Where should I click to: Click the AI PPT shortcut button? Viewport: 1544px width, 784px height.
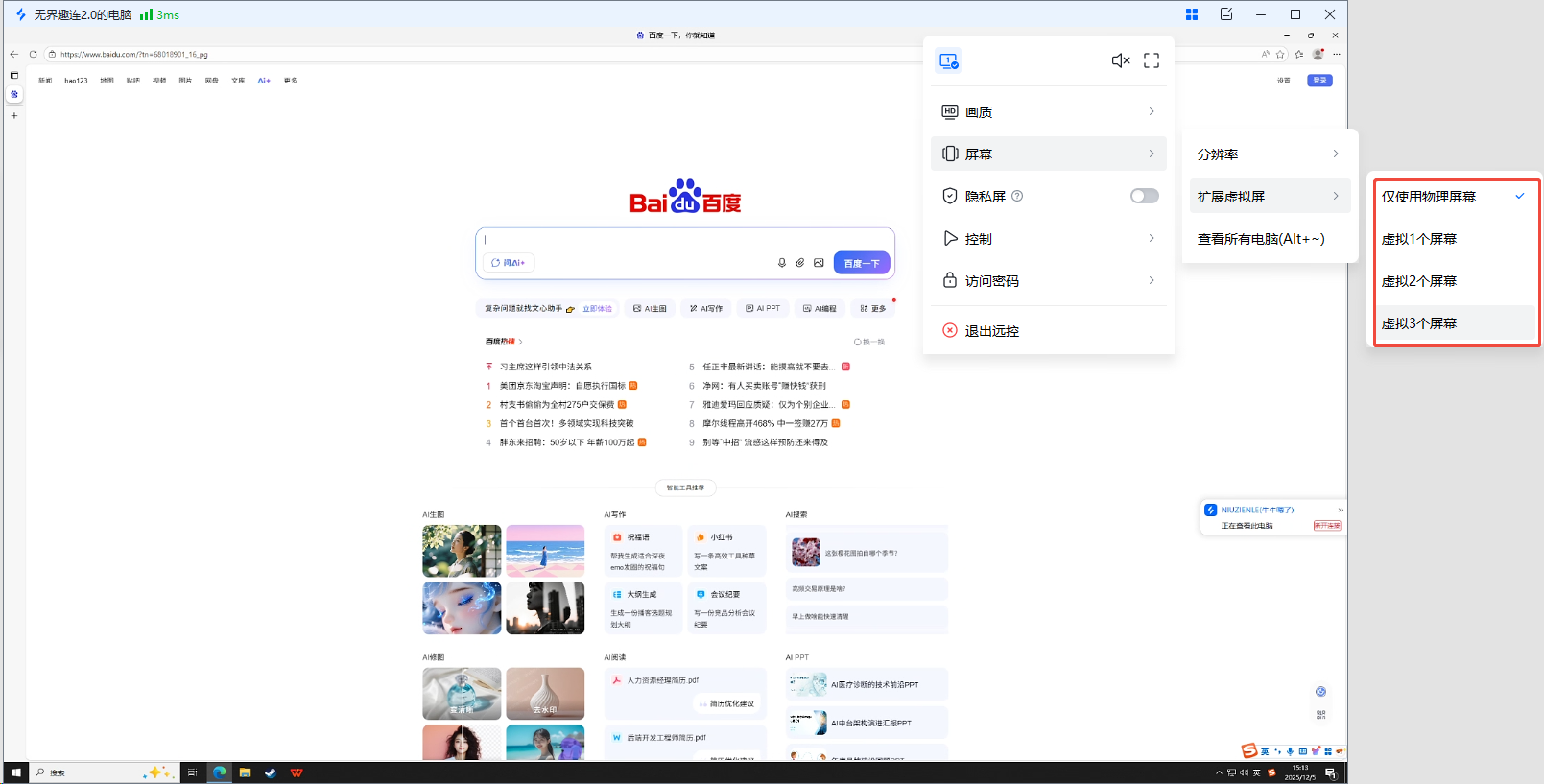pyautogui.click(x=763, y=309)
